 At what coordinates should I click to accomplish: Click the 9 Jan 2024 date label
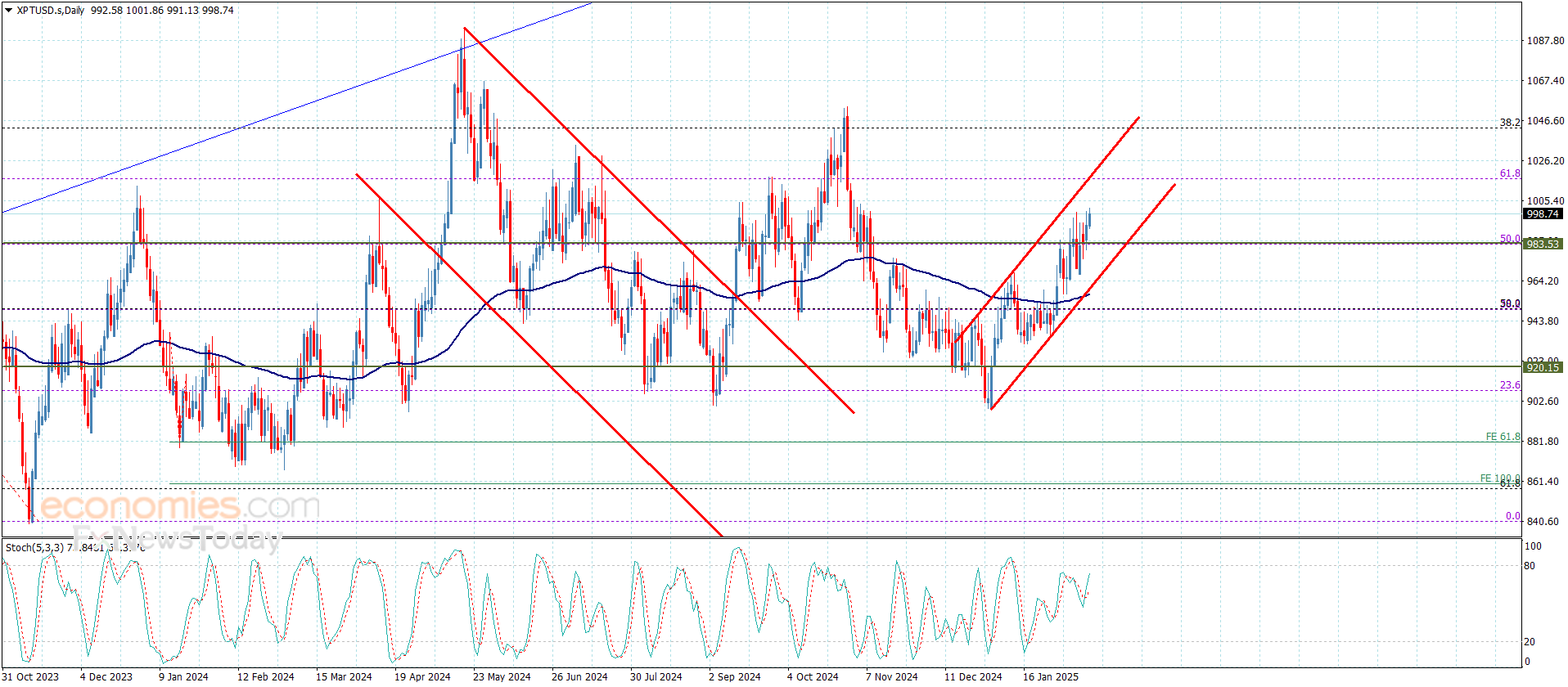click(183, 676)
